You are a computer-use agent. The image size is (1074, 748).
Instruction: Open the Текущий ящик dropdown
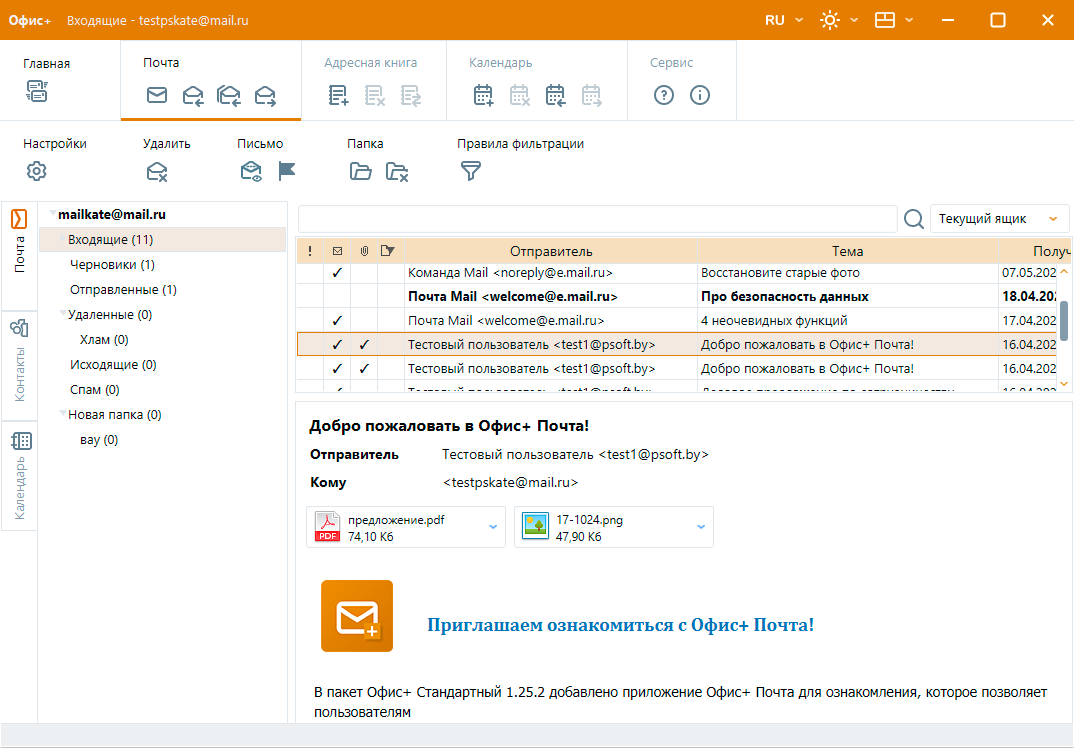point(999,217)
